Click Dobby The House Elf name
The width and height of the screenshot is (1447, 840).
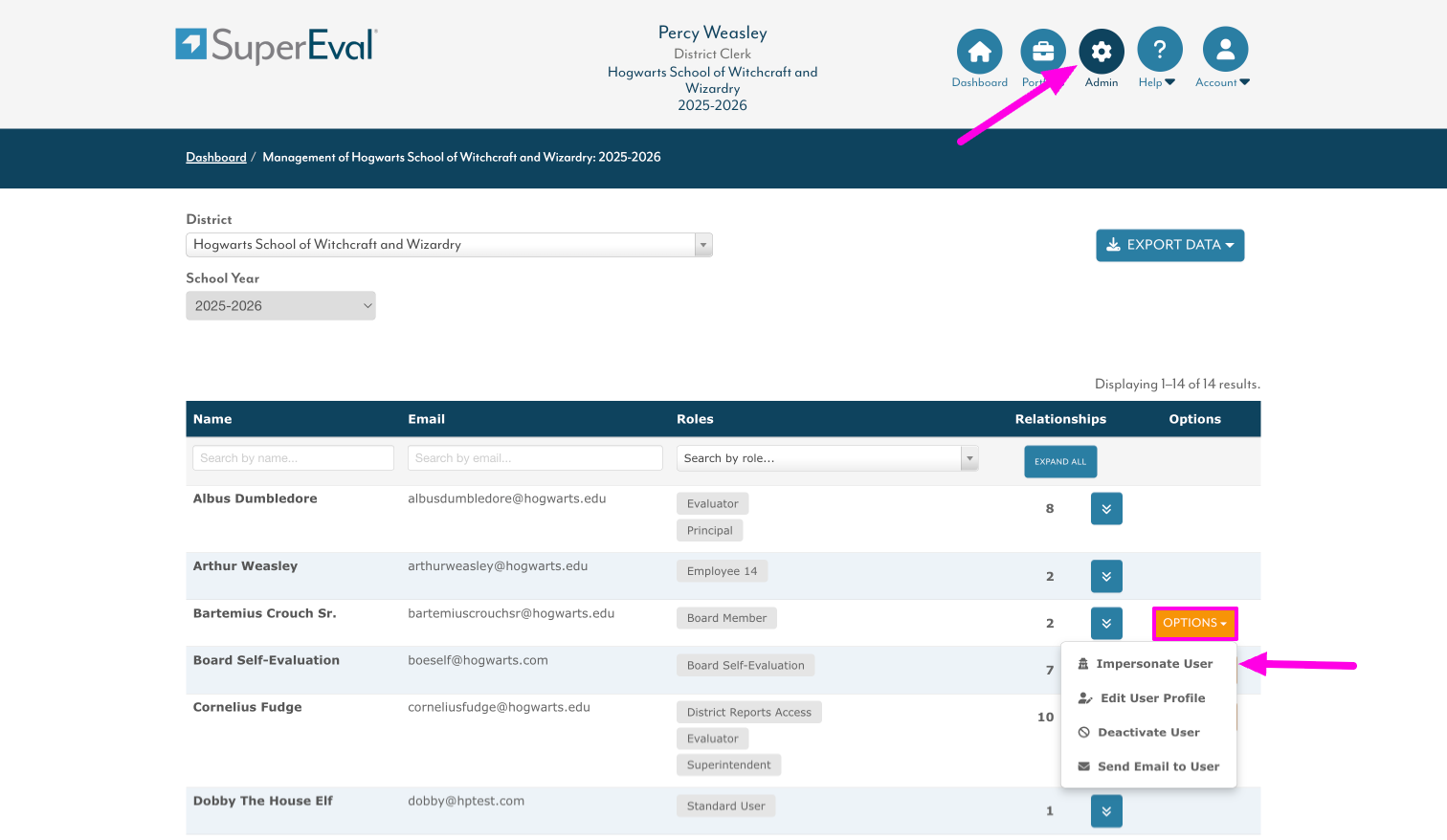pos(263,801)
